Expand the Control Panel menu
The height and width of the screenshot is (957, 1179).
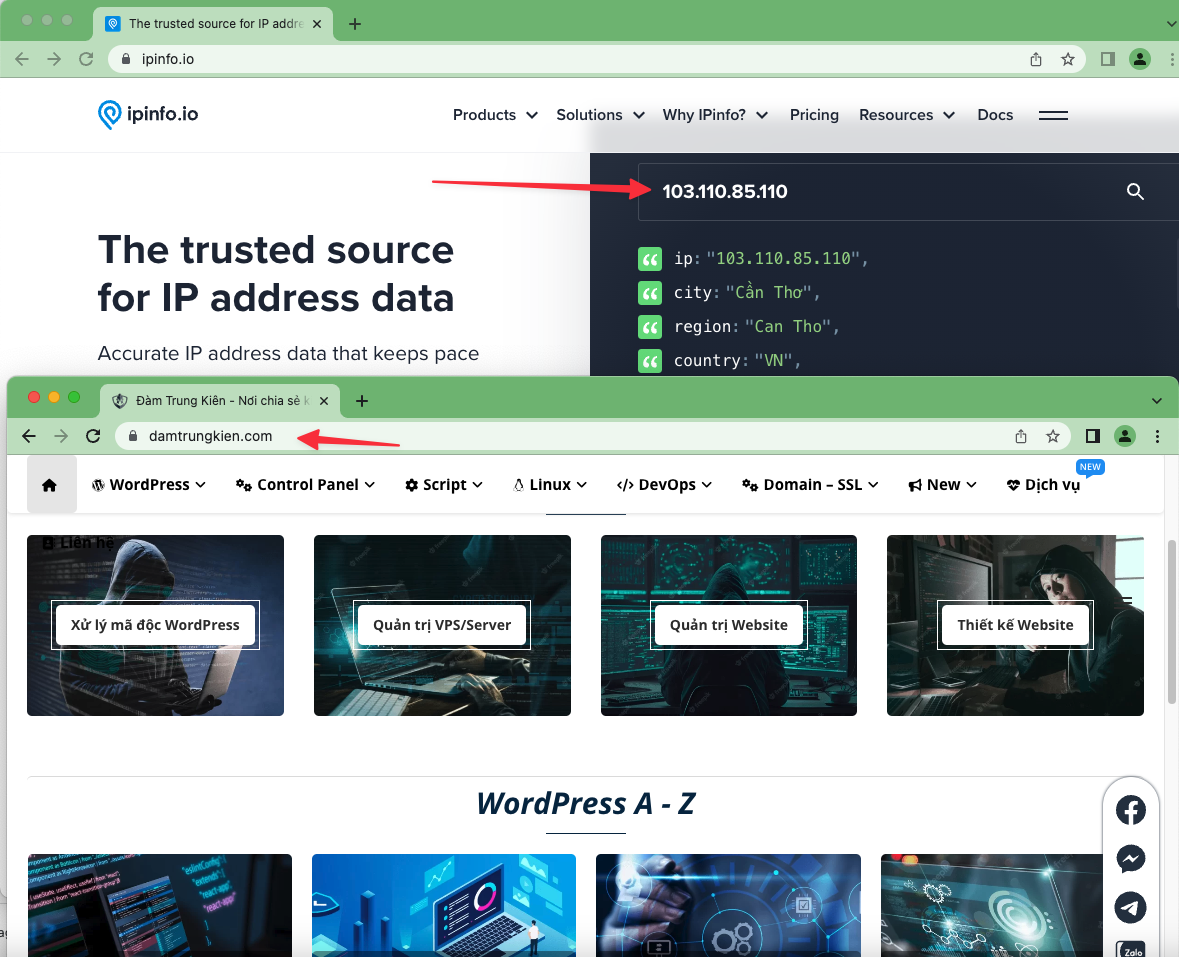(x=305, y=485)
